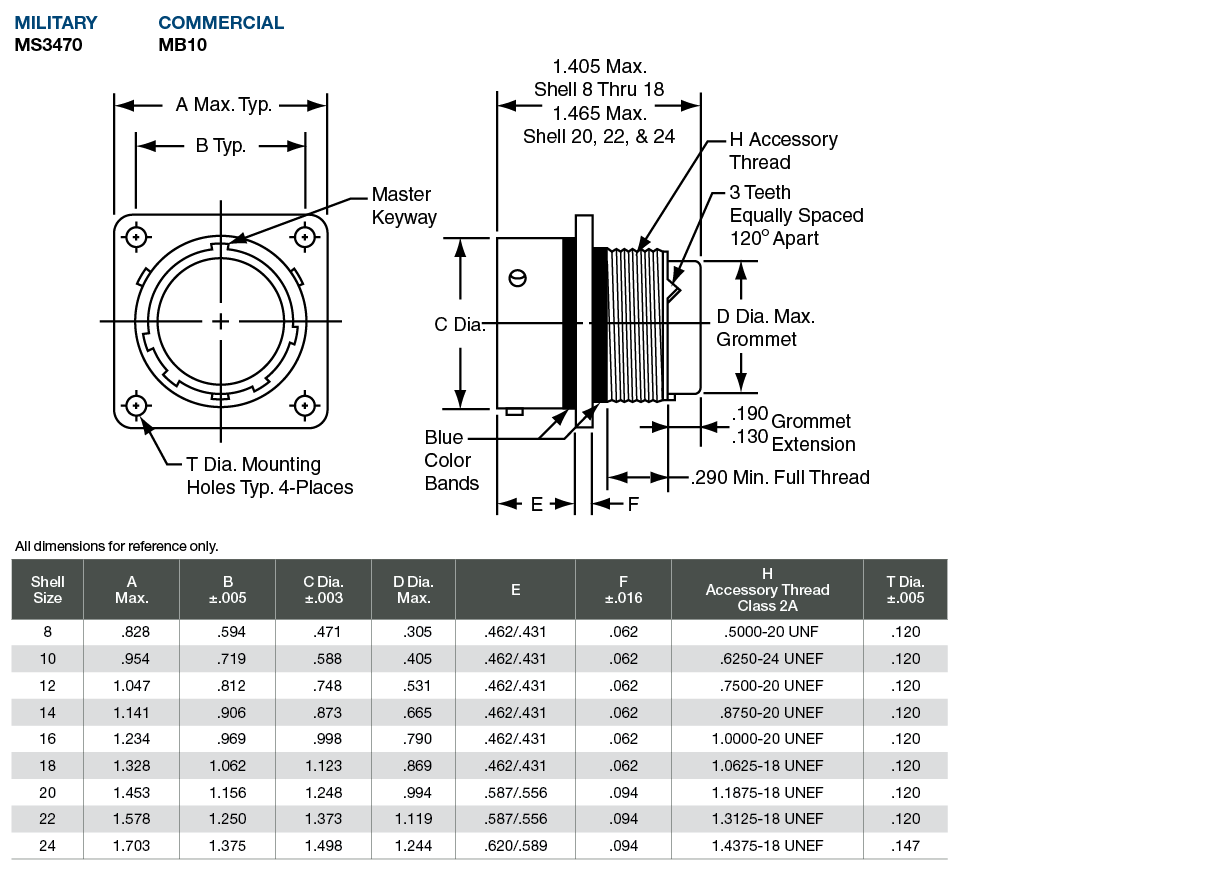1224x883 pixels.
Task: Click the 'Grommet Extension' label
Action: click(813, 433)
